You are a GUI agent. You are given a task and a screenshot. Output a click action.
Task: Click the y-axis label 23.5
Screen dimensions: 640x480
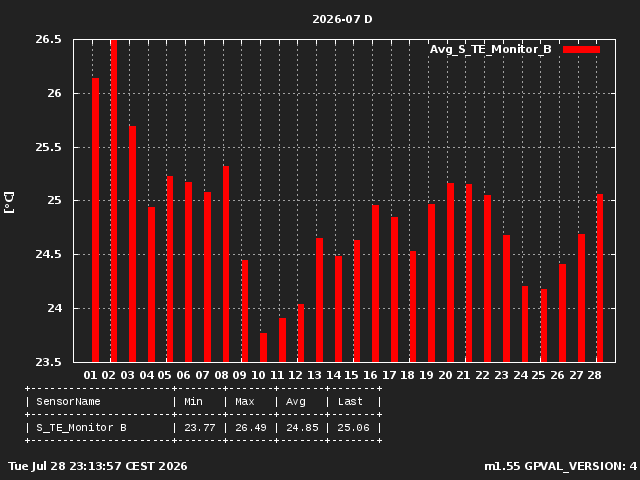pyautogui.click(x=49, y=362)
